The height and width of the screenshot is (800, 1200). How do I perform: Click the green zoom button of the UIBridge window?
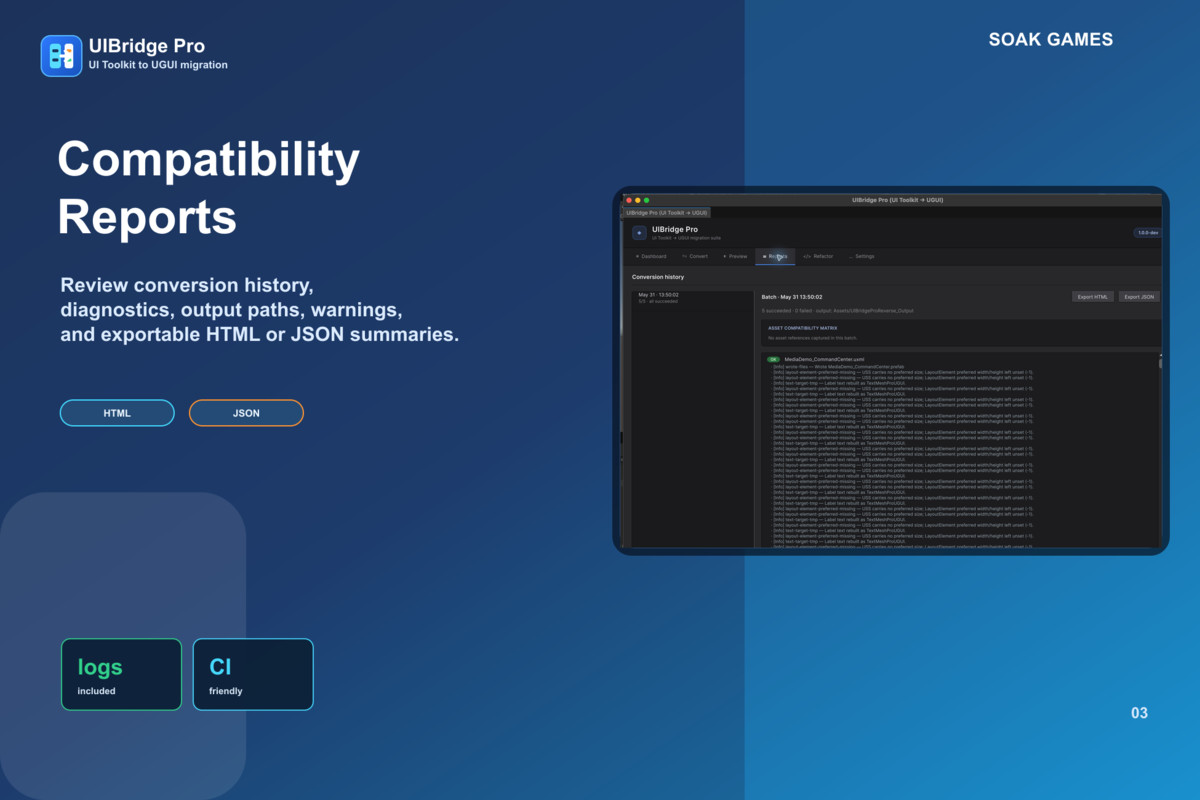pos(647,200)
